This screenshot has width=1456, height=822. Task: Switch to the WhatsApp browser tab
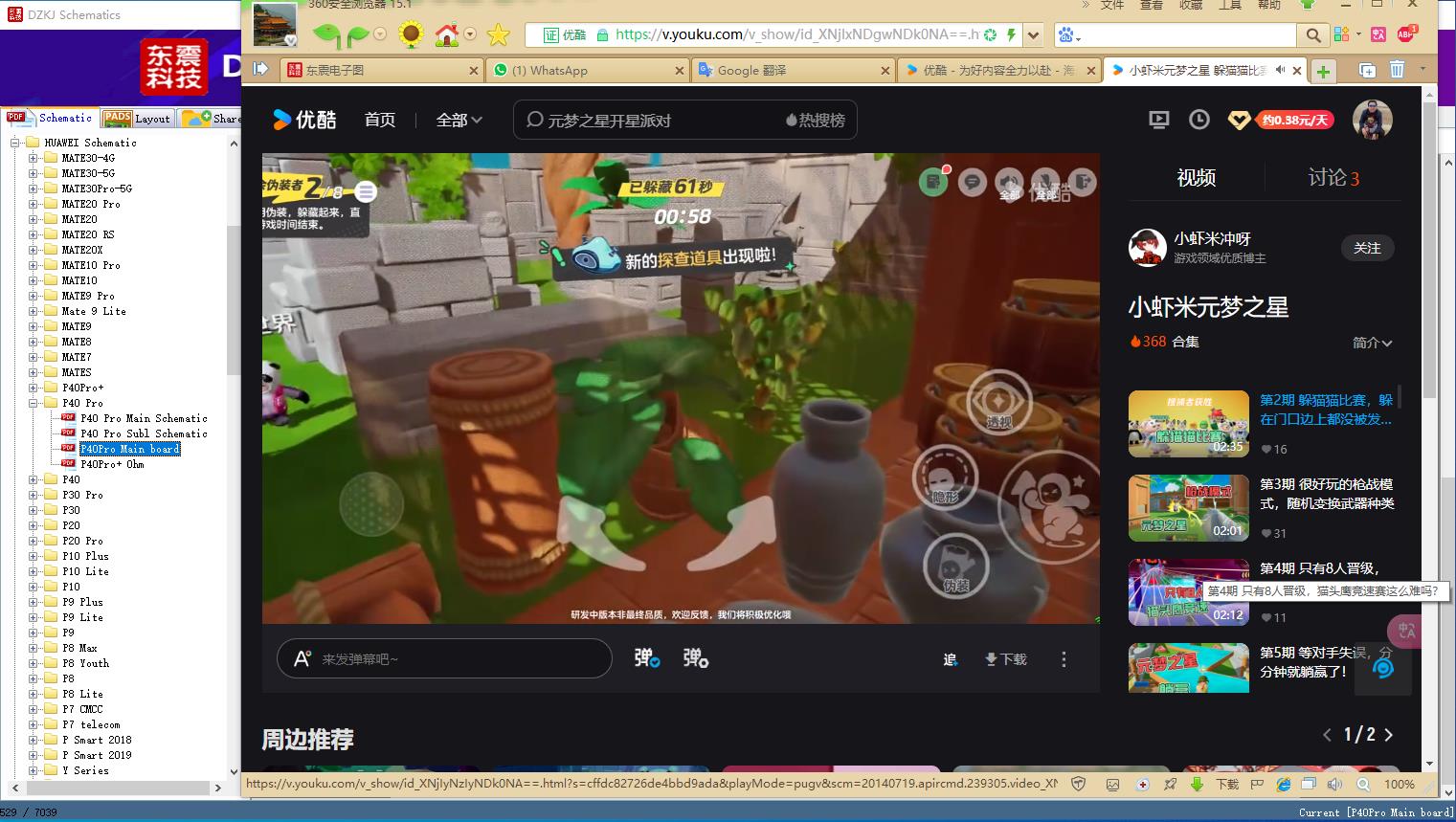click(588, 70)
